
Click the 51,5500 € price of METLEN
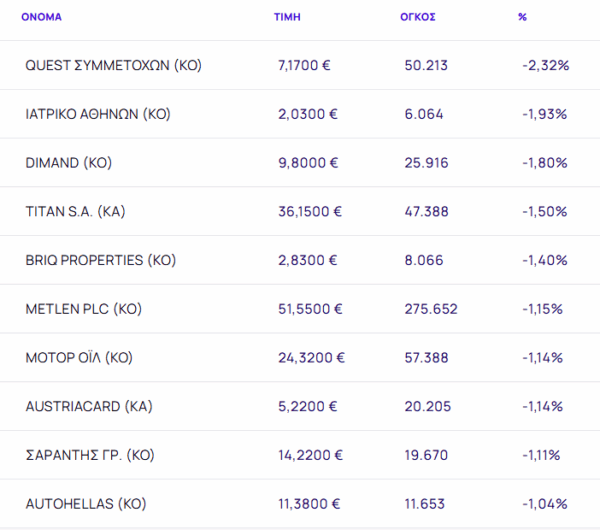(310, 309)
